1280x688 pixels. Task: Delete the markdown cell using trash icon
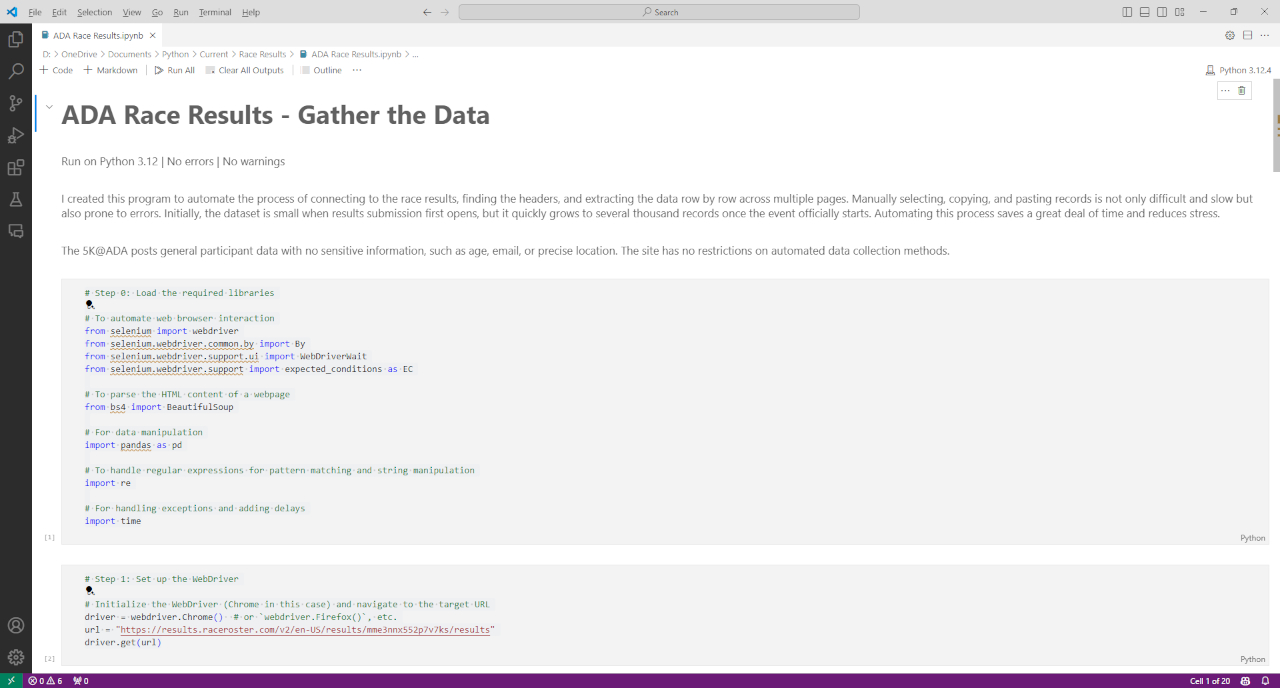[1242, 90]
